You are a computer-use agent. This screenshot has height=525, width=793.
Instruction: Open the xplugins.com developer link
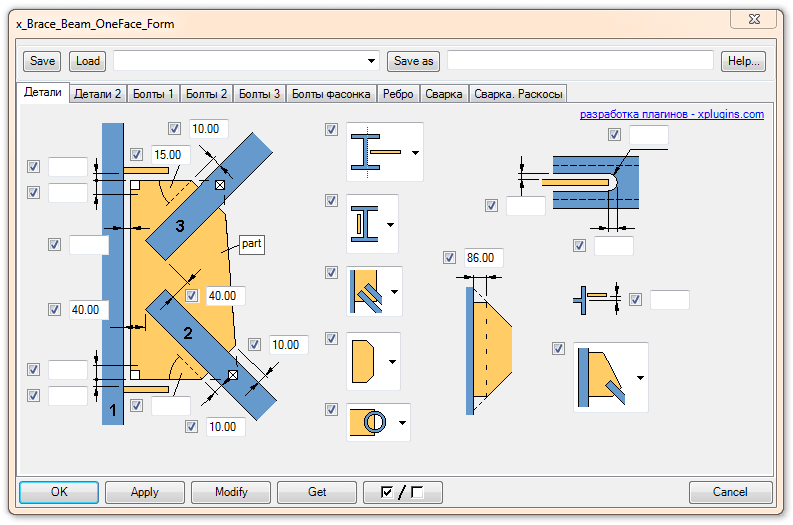[x=671, y=114]
